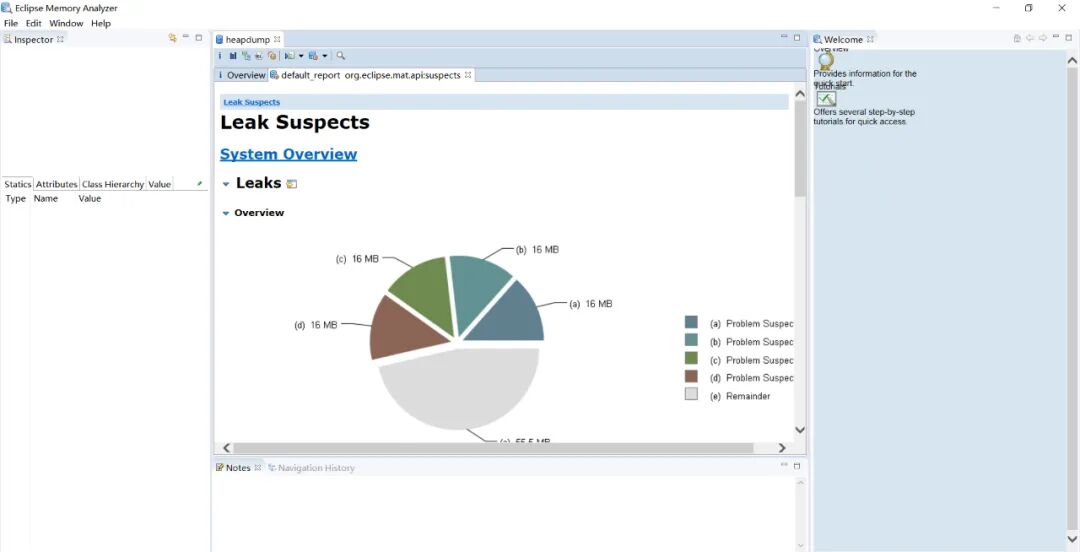Click the Welcome view back arrow
Viewport: 1080px width, 552px height.
(x=1030, y=39)
